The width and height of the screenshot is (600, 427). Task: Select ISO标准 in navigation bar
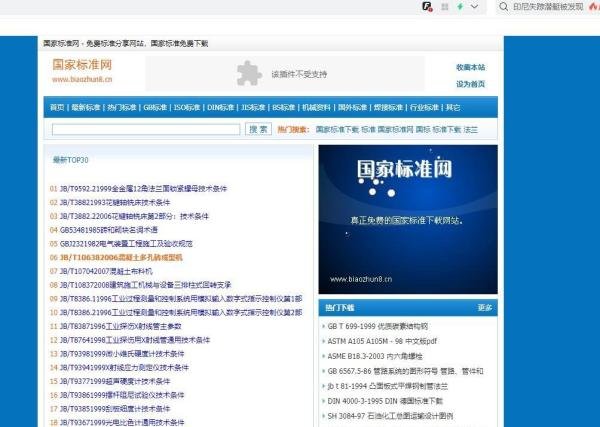click(x=187, y=108)
